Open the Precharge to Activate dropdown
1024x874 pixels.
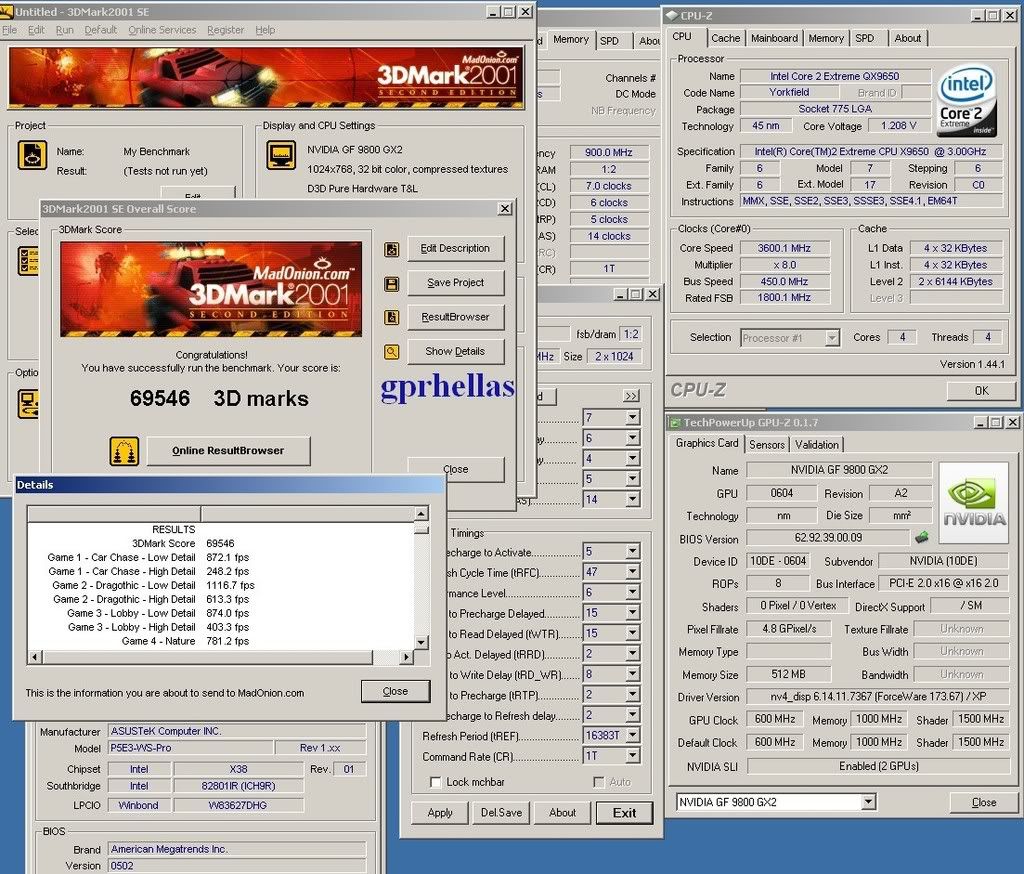click(x=632, y=552)
